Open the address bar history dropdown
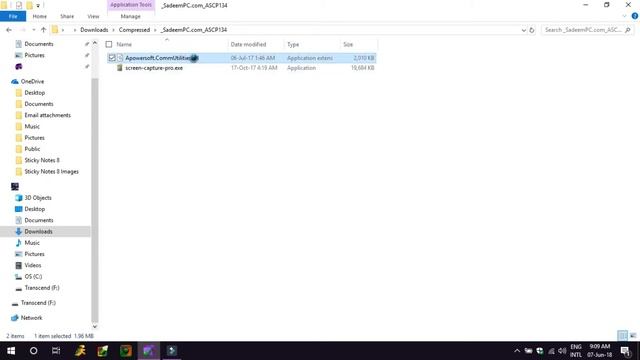This screenshot has height=360, width=640. pyautogui.click(x=524, y=30)
